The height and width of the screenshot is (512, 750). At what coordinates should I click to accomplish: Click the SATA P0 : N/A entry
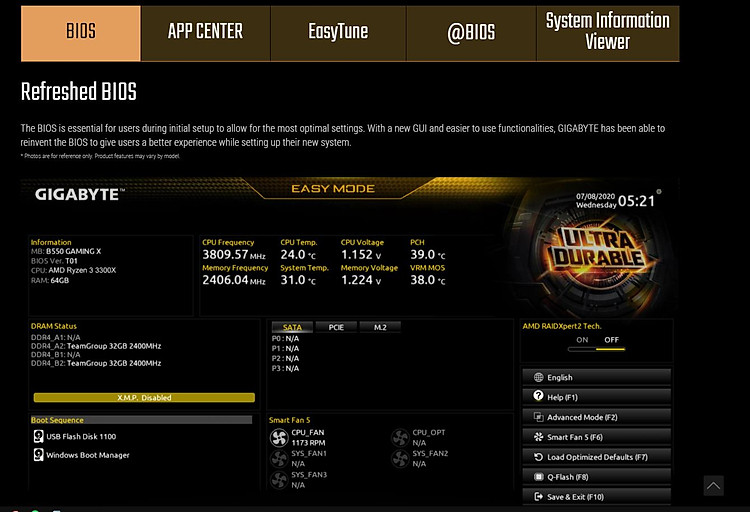pos(286,338)
